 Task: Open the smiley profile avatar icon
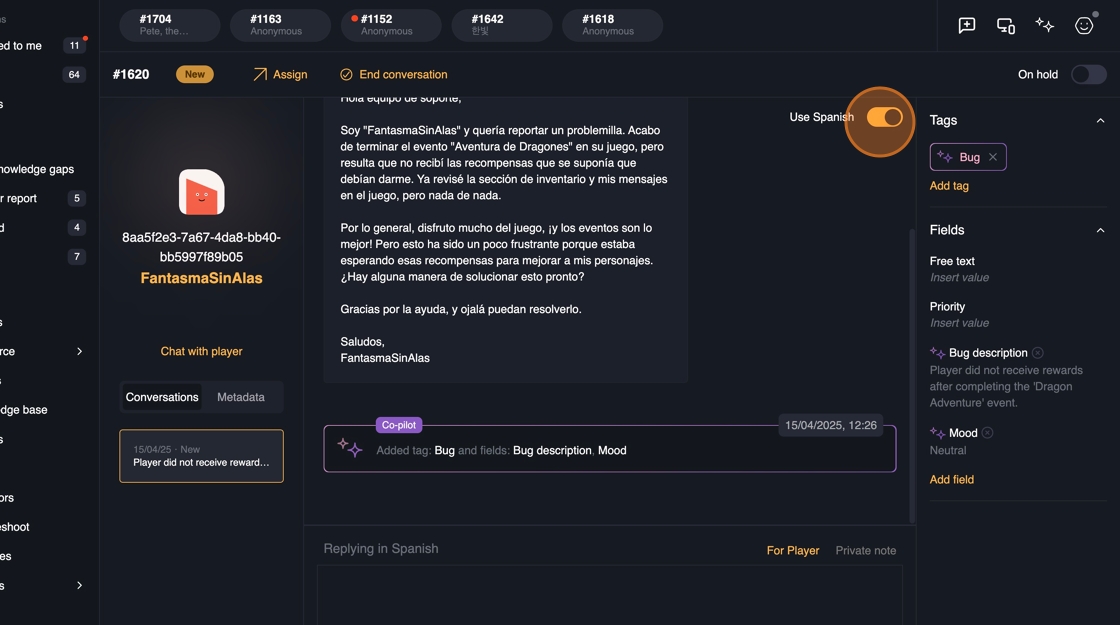click(x=1084, y=25)
